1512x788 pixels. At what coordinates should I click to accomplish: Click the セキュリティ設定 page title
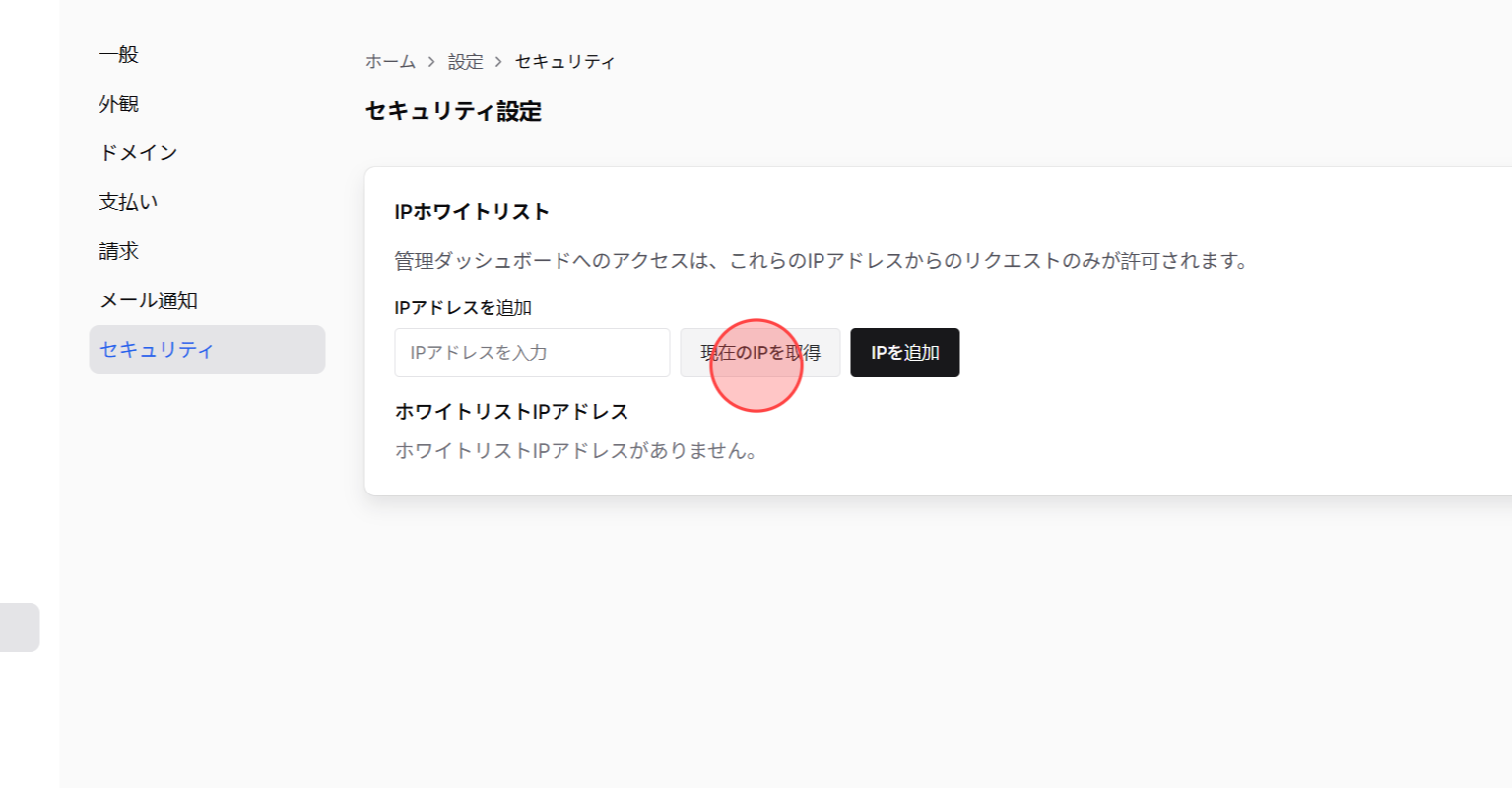coord(453,112)
